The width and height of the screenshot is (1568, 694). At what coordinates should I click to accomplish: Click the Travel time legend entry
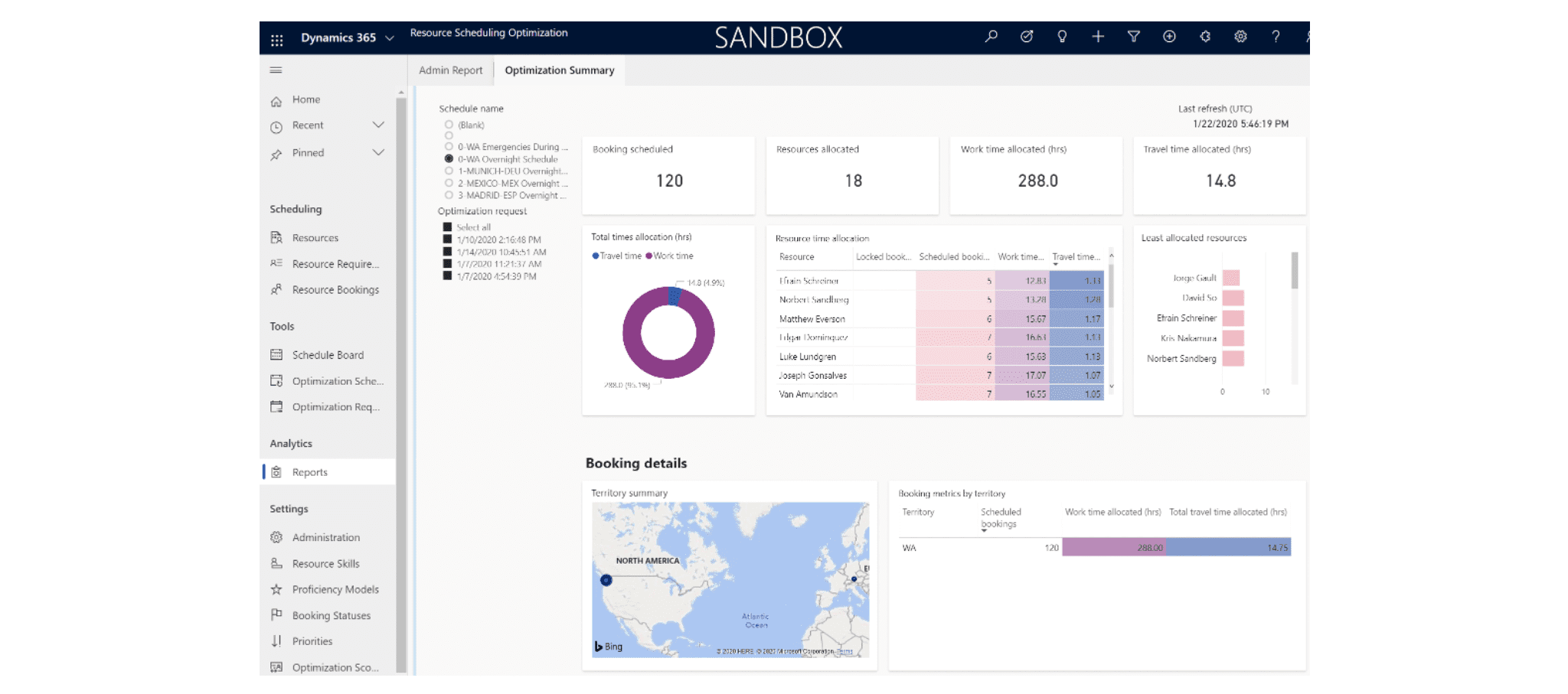click(x=616, y=256)
